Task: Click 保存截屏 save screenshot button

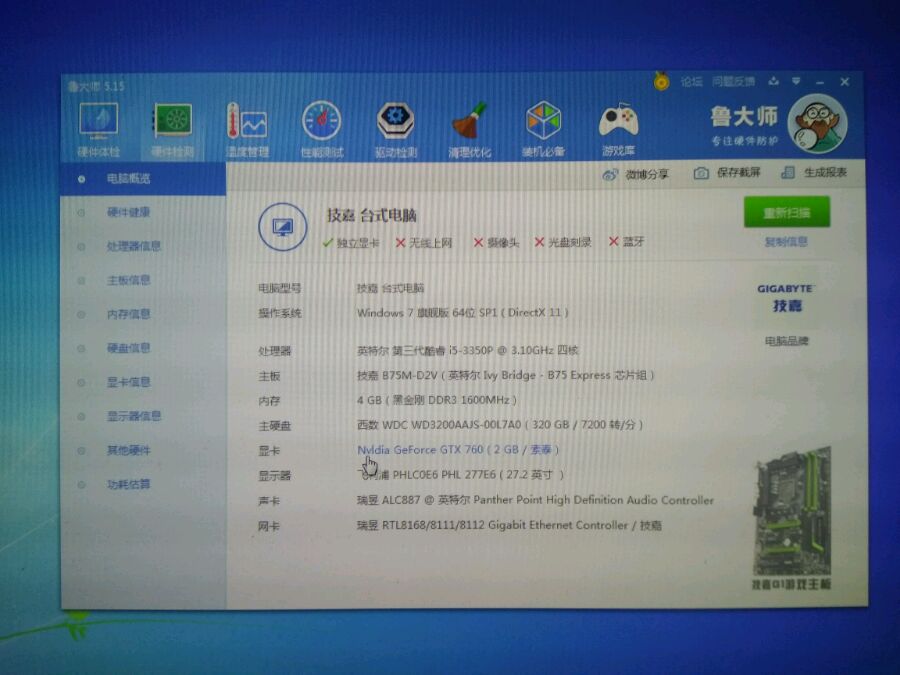Action: 727,173
